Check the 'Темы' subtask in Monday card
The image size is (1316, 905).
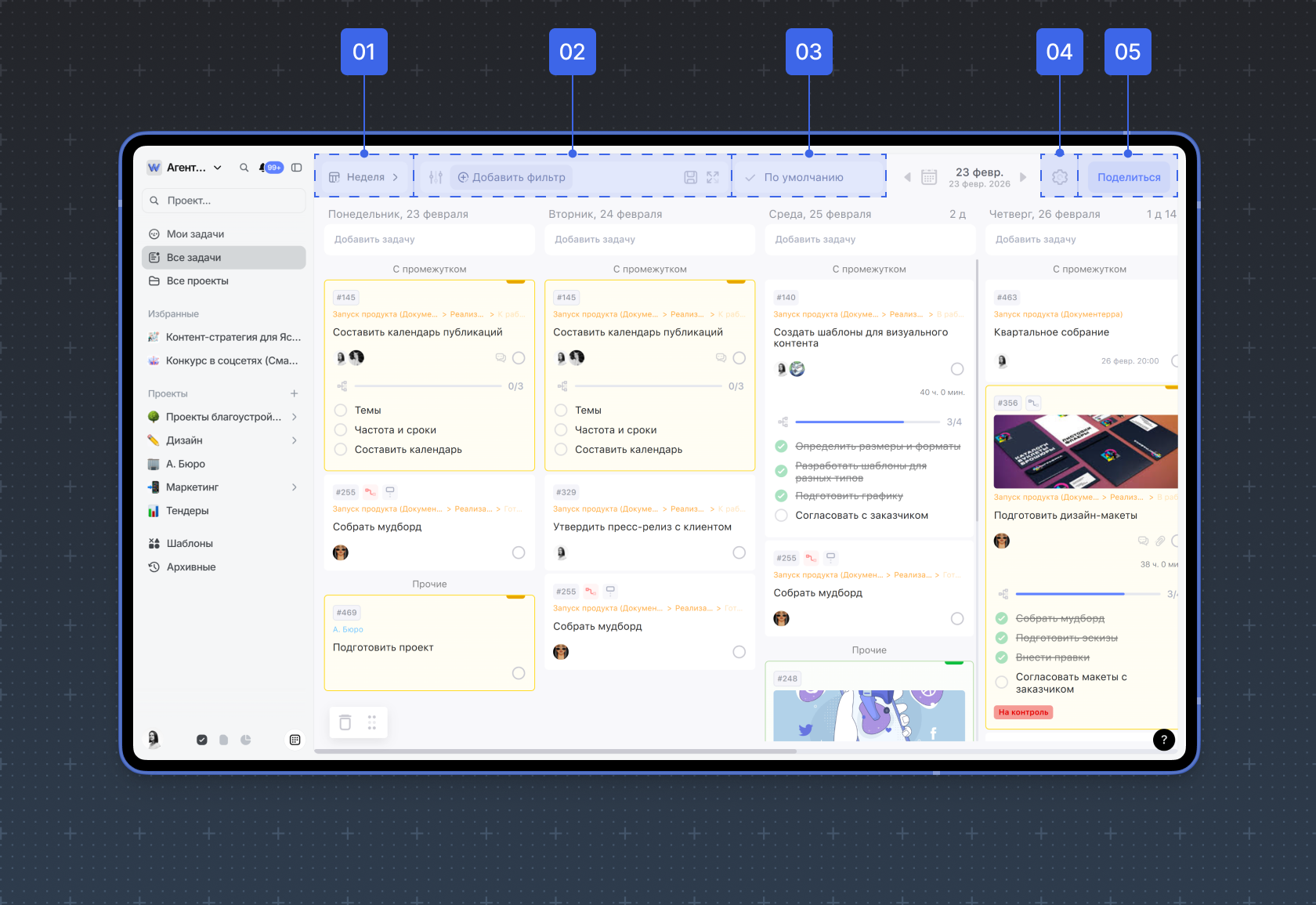coord(341,410)
